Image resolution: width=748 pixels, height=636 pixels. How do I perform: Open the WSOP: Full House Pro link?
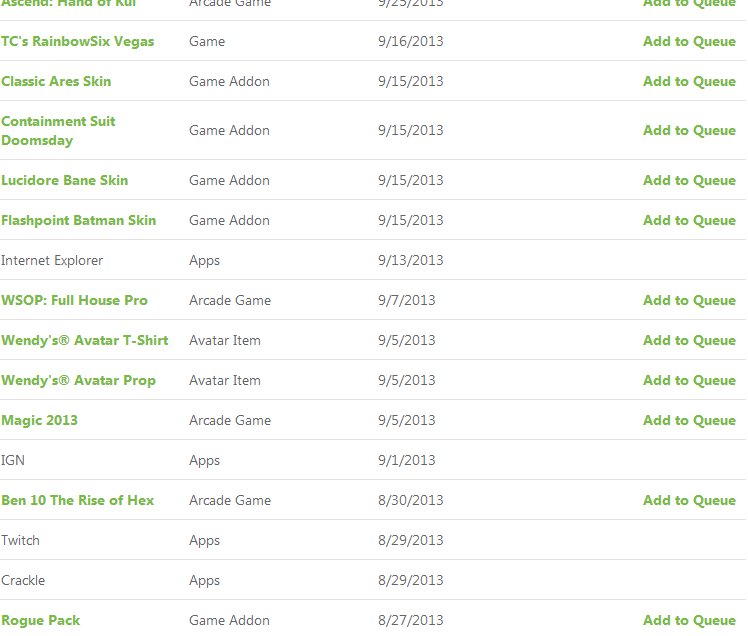[74, 300]
